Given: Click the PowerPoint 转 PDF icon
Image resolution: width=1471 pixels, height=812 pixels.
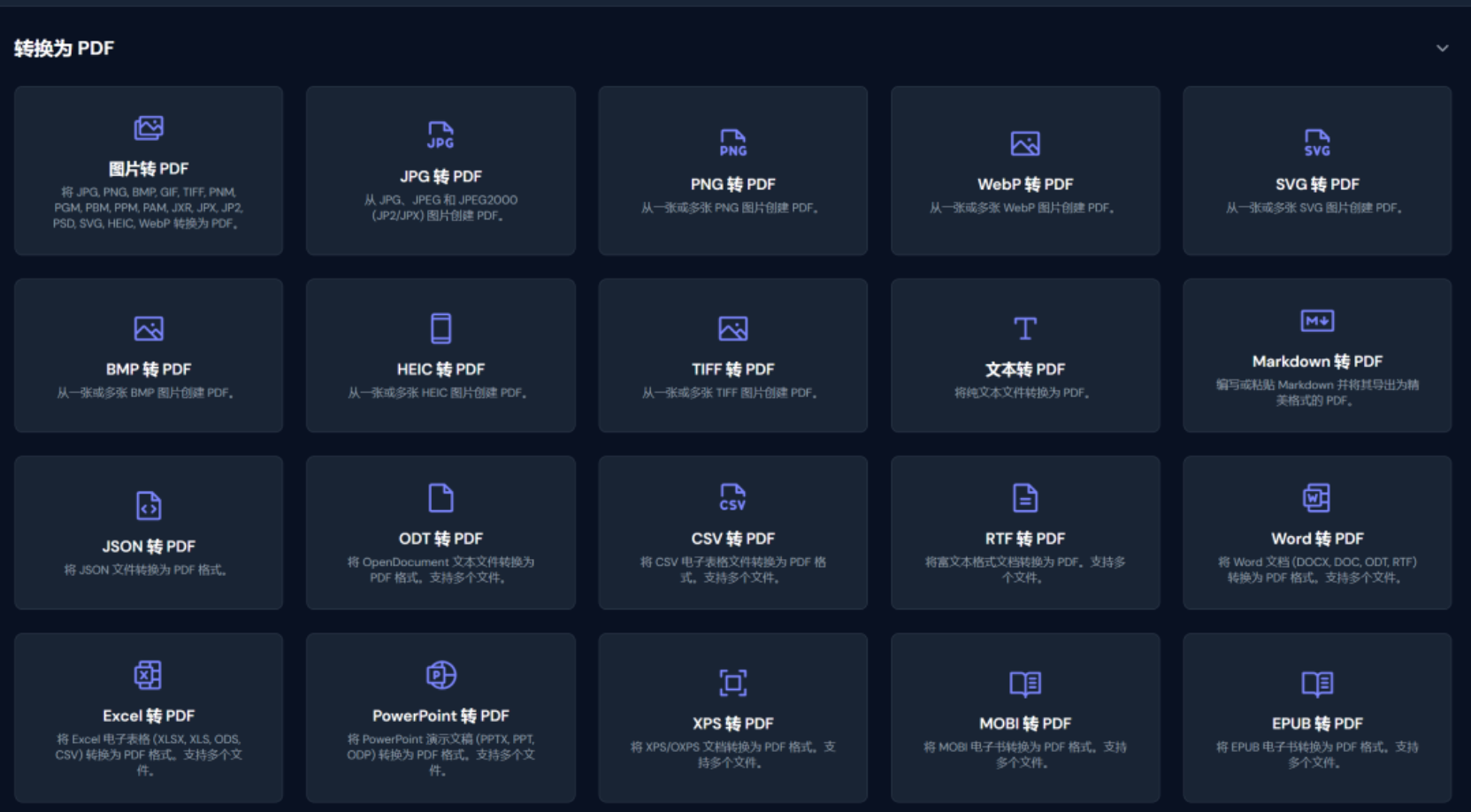Looking at the screenshot, I should click(x=441, y=675).
